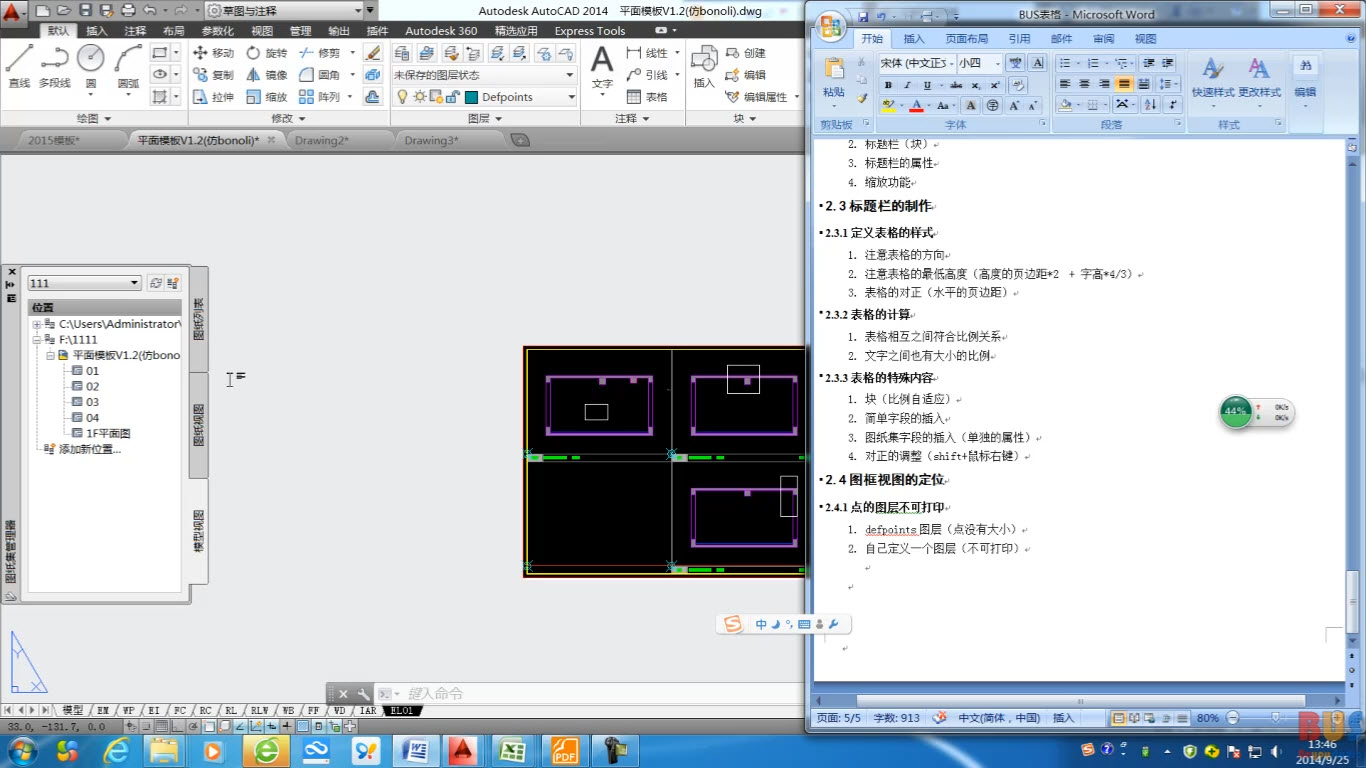1366x768 pixels.
Task: Collapse the F:\1111 tree node
Action: 37,340
